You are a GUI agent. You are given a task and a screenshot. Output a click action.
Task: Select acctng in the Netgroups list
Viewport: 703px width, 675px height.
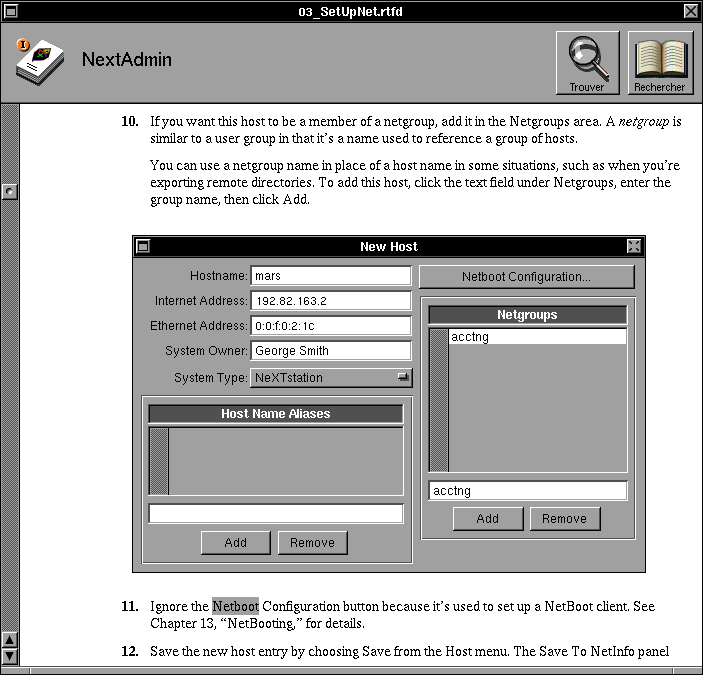point(538,337)
